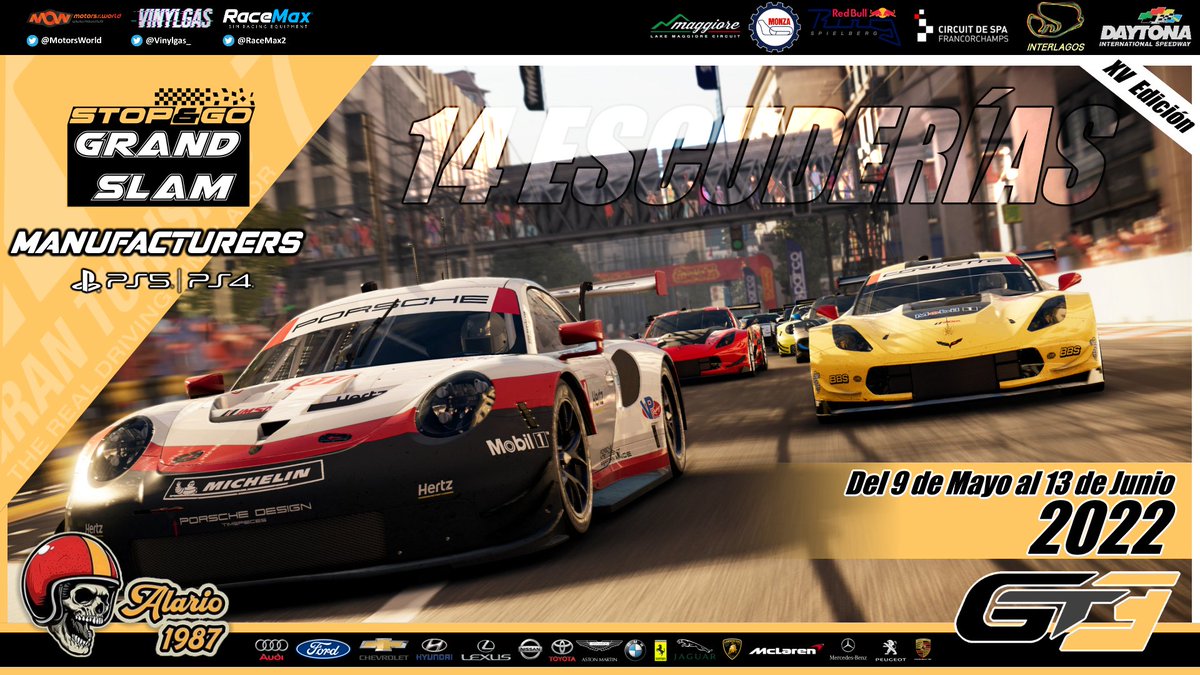Click the Peugeot lion logo

pos(890,650)
